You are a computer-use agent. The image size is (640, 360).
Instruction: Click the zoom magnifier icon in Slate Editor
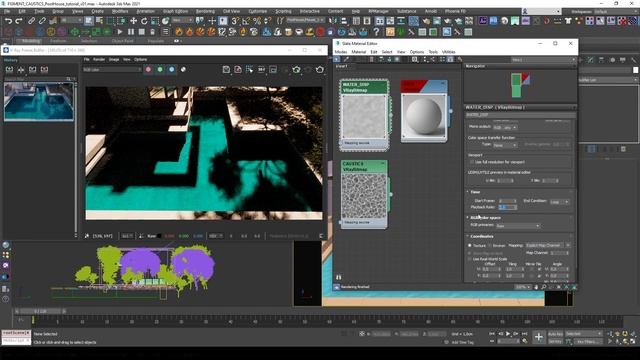pos(544,287)
